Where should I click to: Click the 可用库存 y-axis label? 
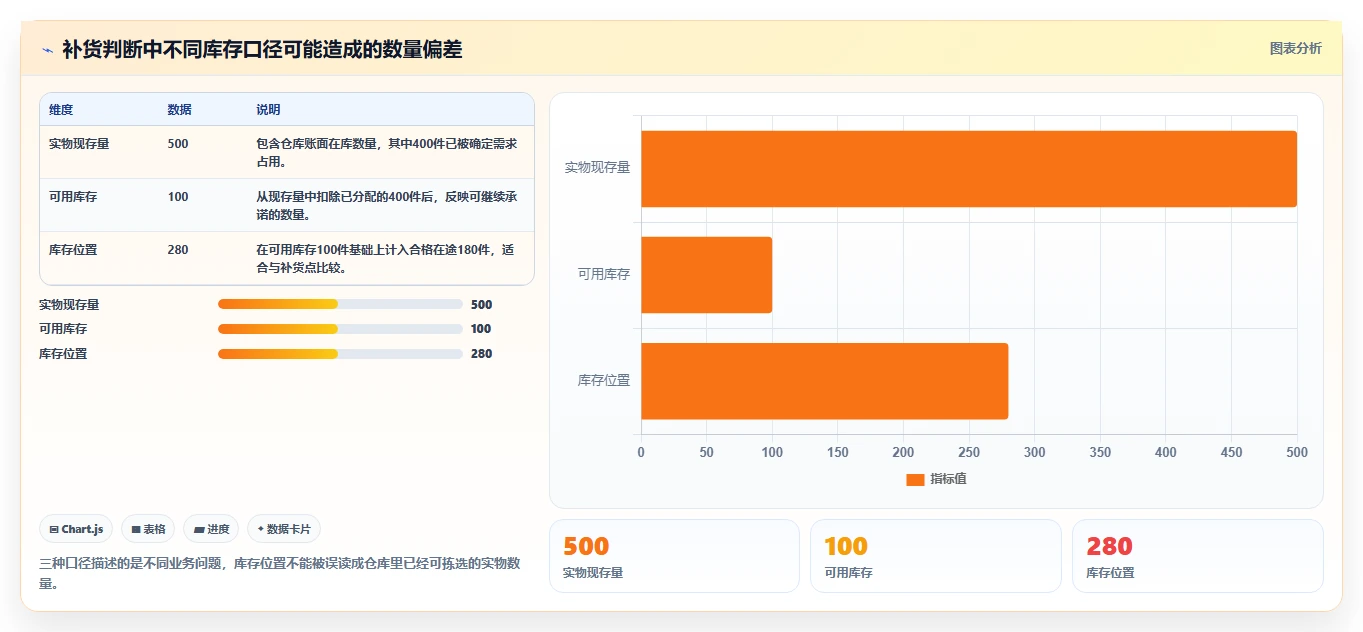(604, 274)
